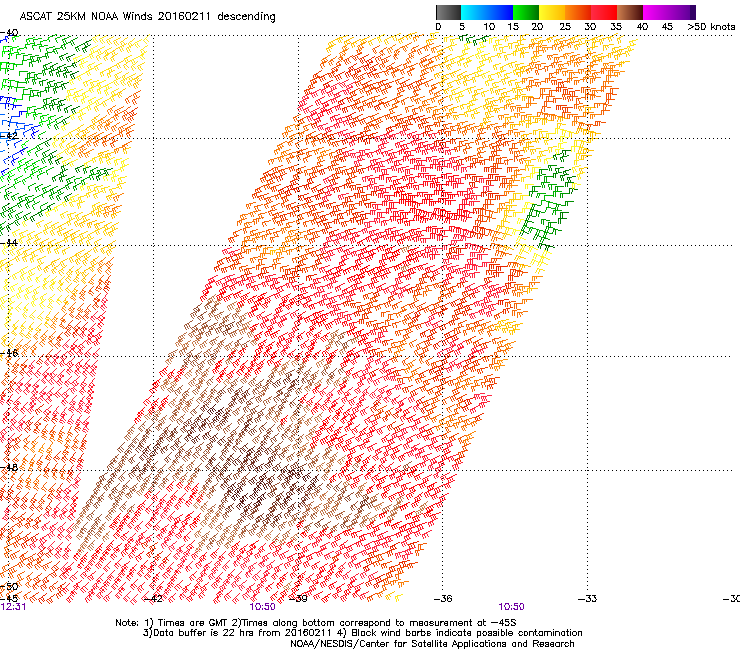
Task: Click the '35' label under the color bar
Action: coord(616,27)
